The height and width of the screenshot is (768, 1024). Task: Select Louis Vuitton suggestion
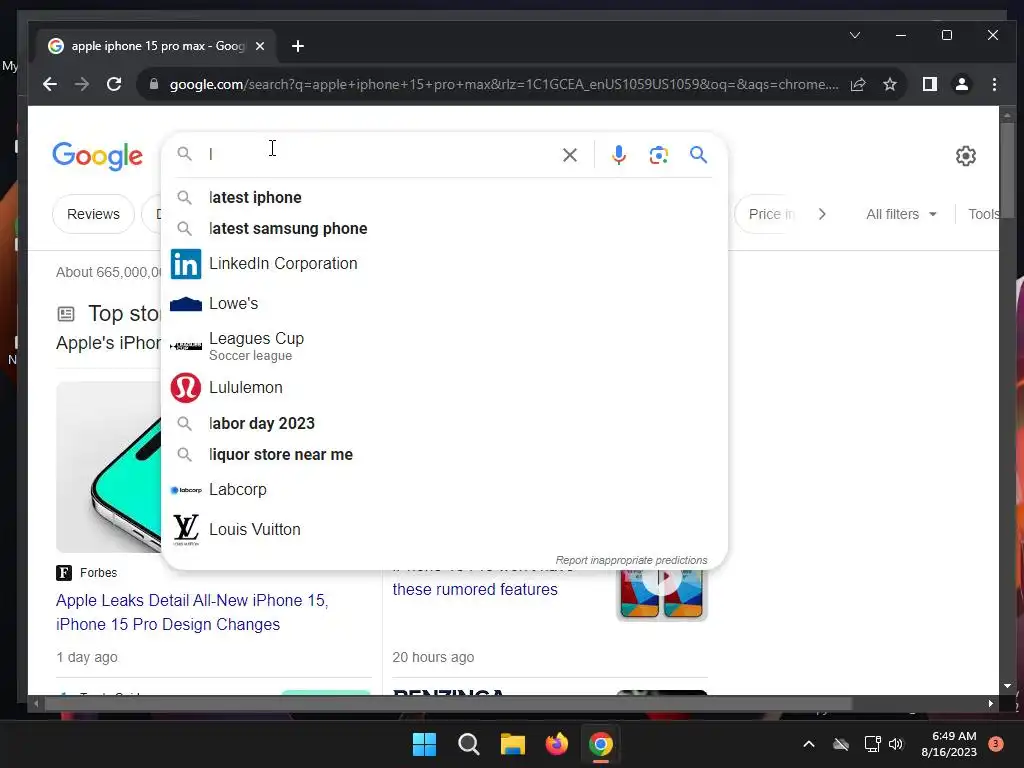point(444,530)
